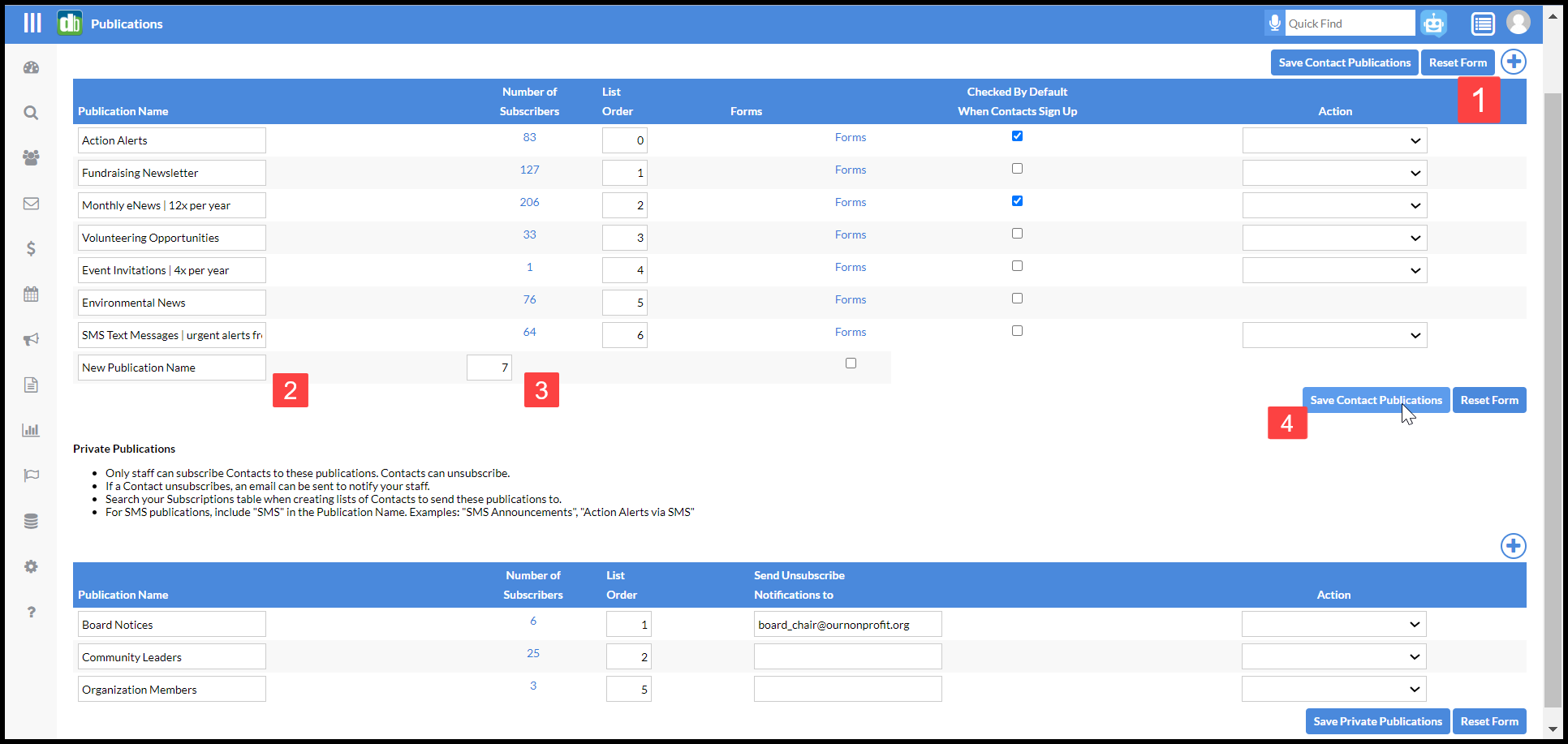Viewport: 1568px width, 744px height.
Task: Click Reset Form beside Save Private Publications
Action: click(1489, 721)
